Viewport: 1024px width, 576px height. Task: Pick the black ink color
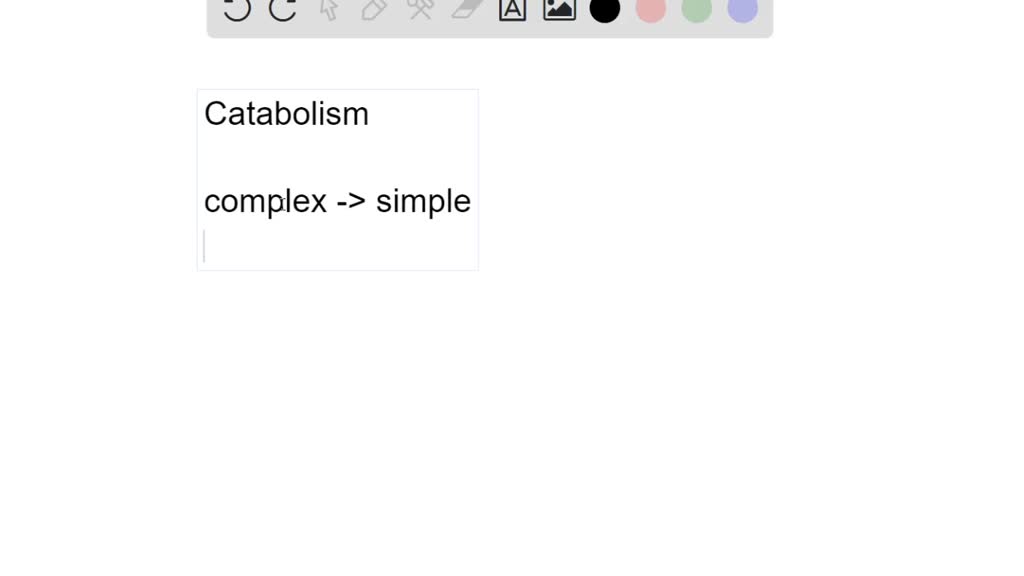tap(605, 10)
